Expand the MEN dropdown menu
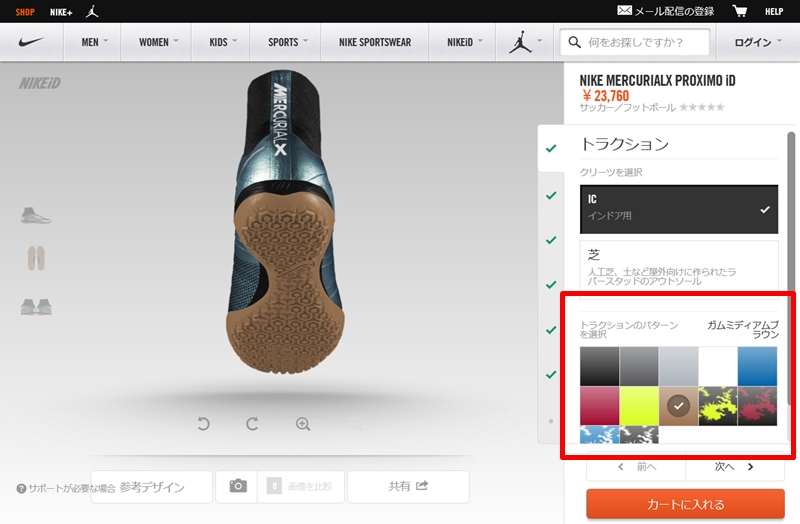The width and height of the screenshot is (800, 524). pyautogui.click(x=95, y=43)
